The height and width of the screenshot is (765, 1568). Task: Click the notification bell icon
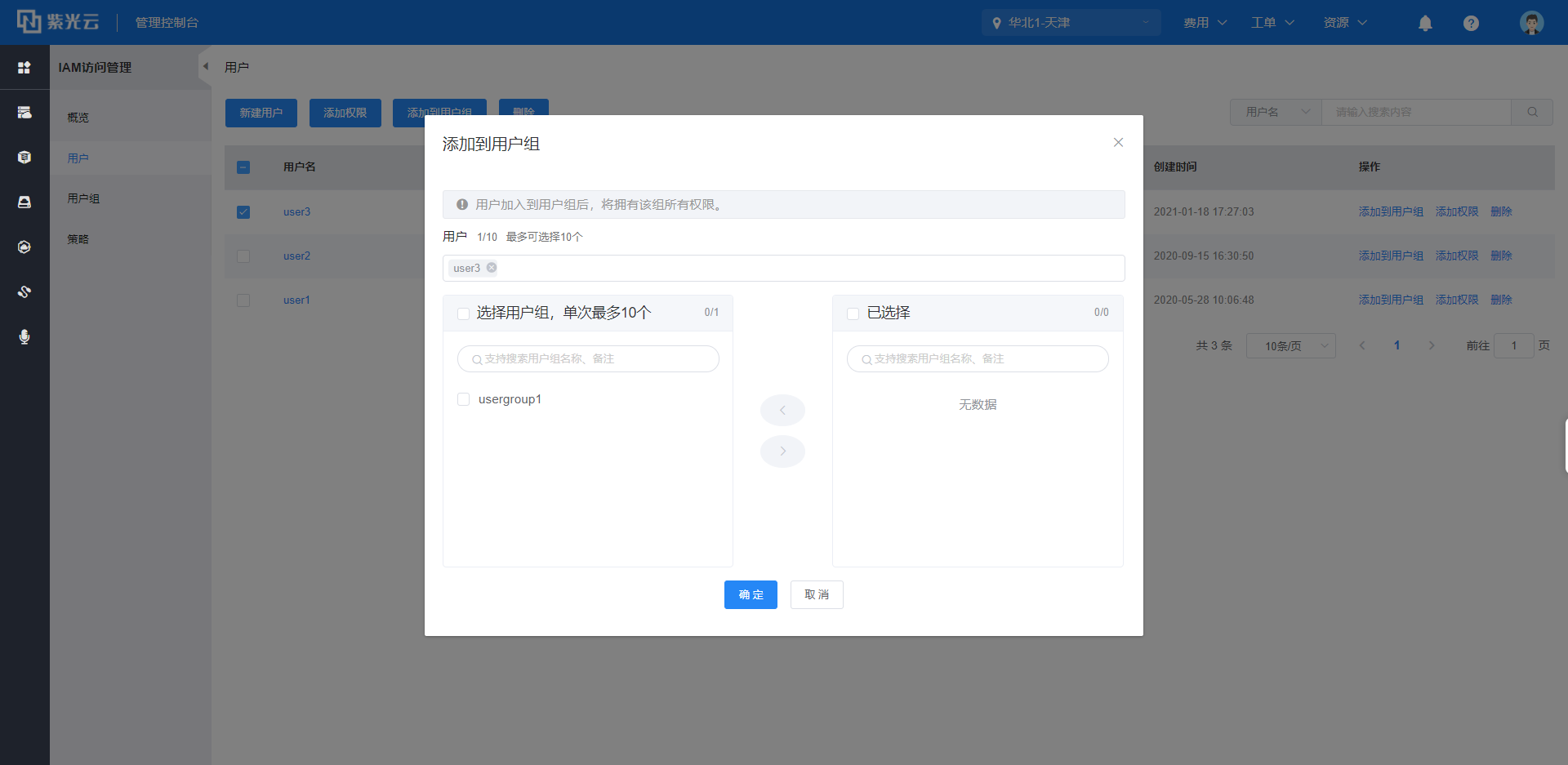pyautogui.click(x=1425, y=23)
